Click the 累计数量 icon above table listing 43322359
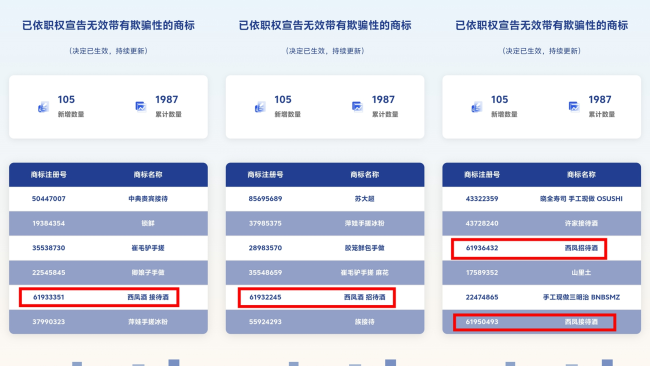The width and height of the screenshot is (650, 366). click(x=574, y=107)
